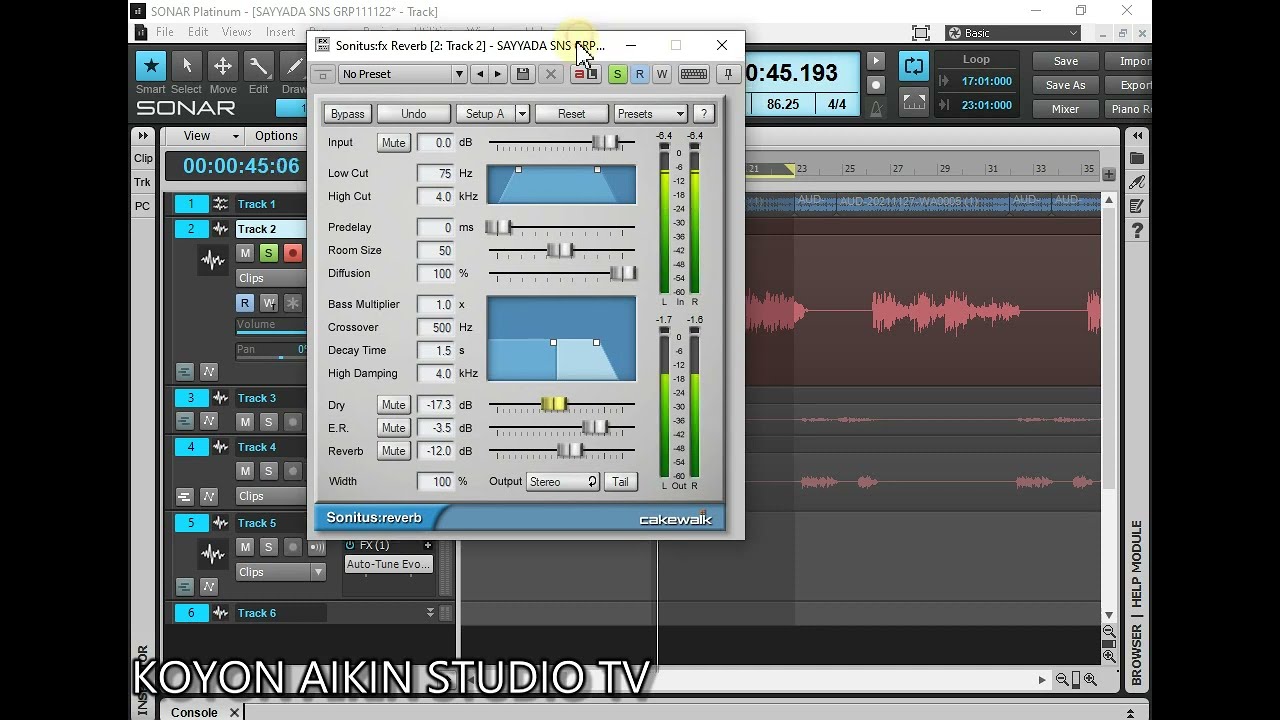The image size is (1280, 720).
Task: Mute Track 3 with M button
Action: click(x=245, y=422)
